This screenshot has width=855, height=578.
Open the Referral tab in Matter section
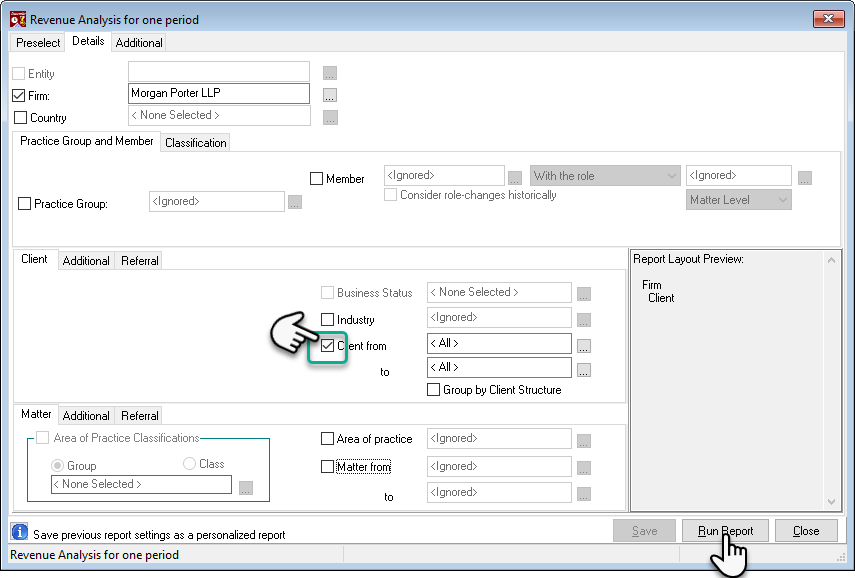(x=140, y=416)
